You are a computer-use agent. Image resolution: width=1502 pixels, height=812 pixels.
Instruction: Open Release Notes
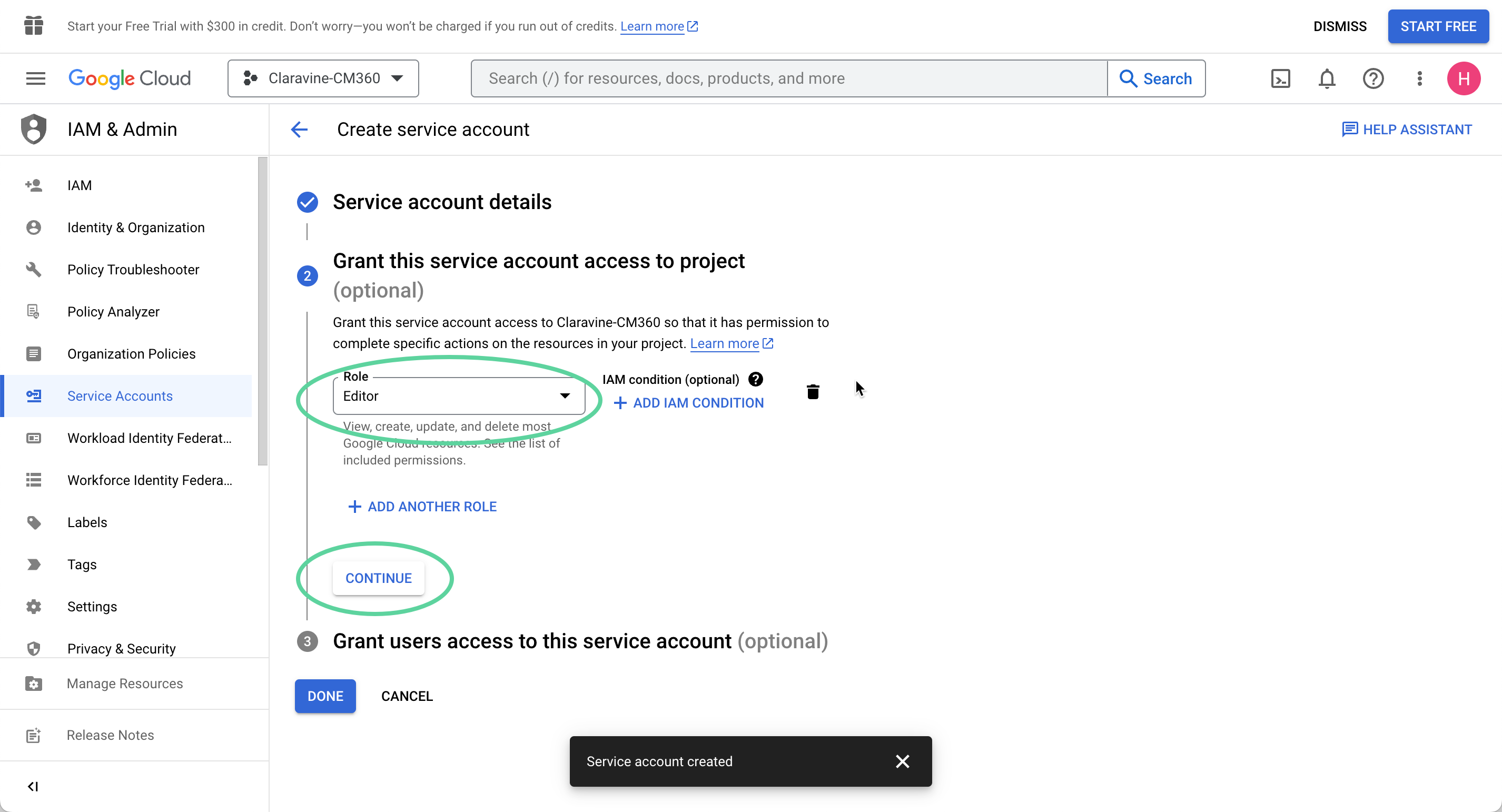click(x=134, y=736)
